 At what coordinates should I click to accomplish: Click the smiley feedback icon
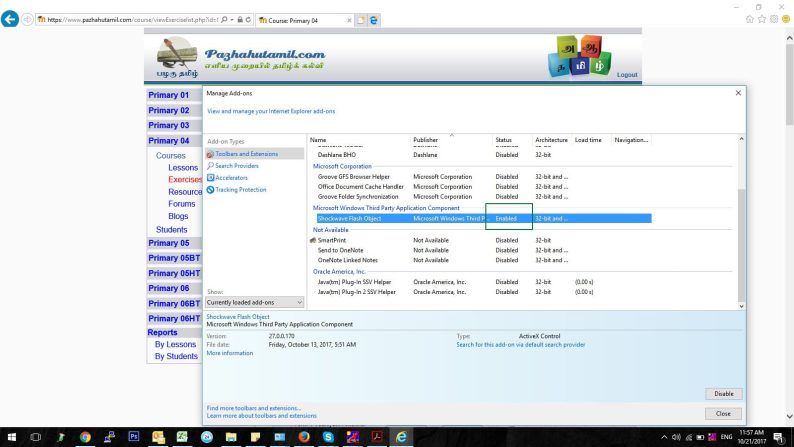(x=786, y=19)
